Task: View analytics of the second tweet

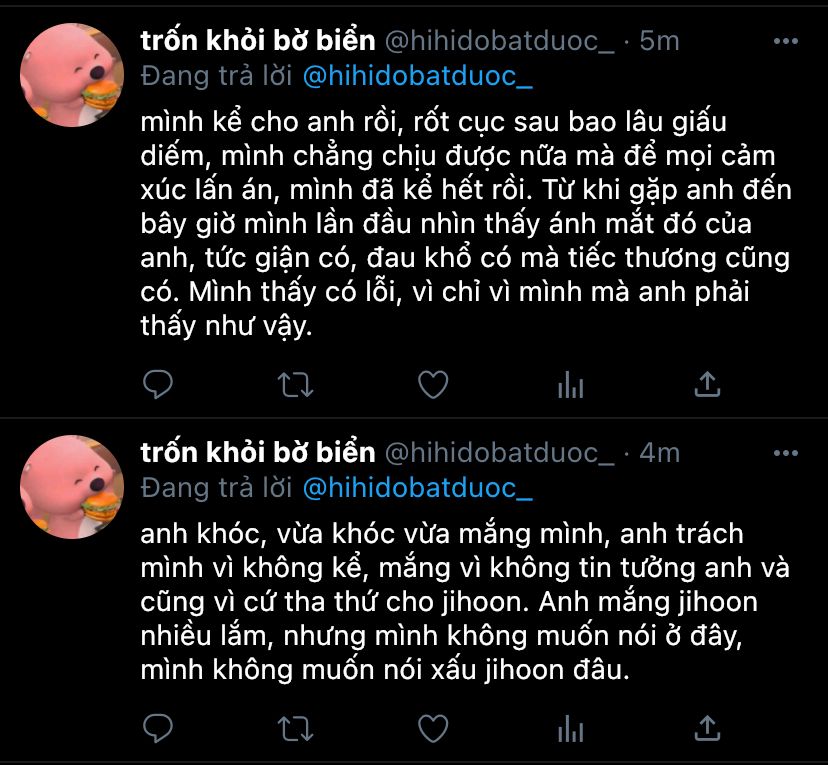Action: click(570, 729)
